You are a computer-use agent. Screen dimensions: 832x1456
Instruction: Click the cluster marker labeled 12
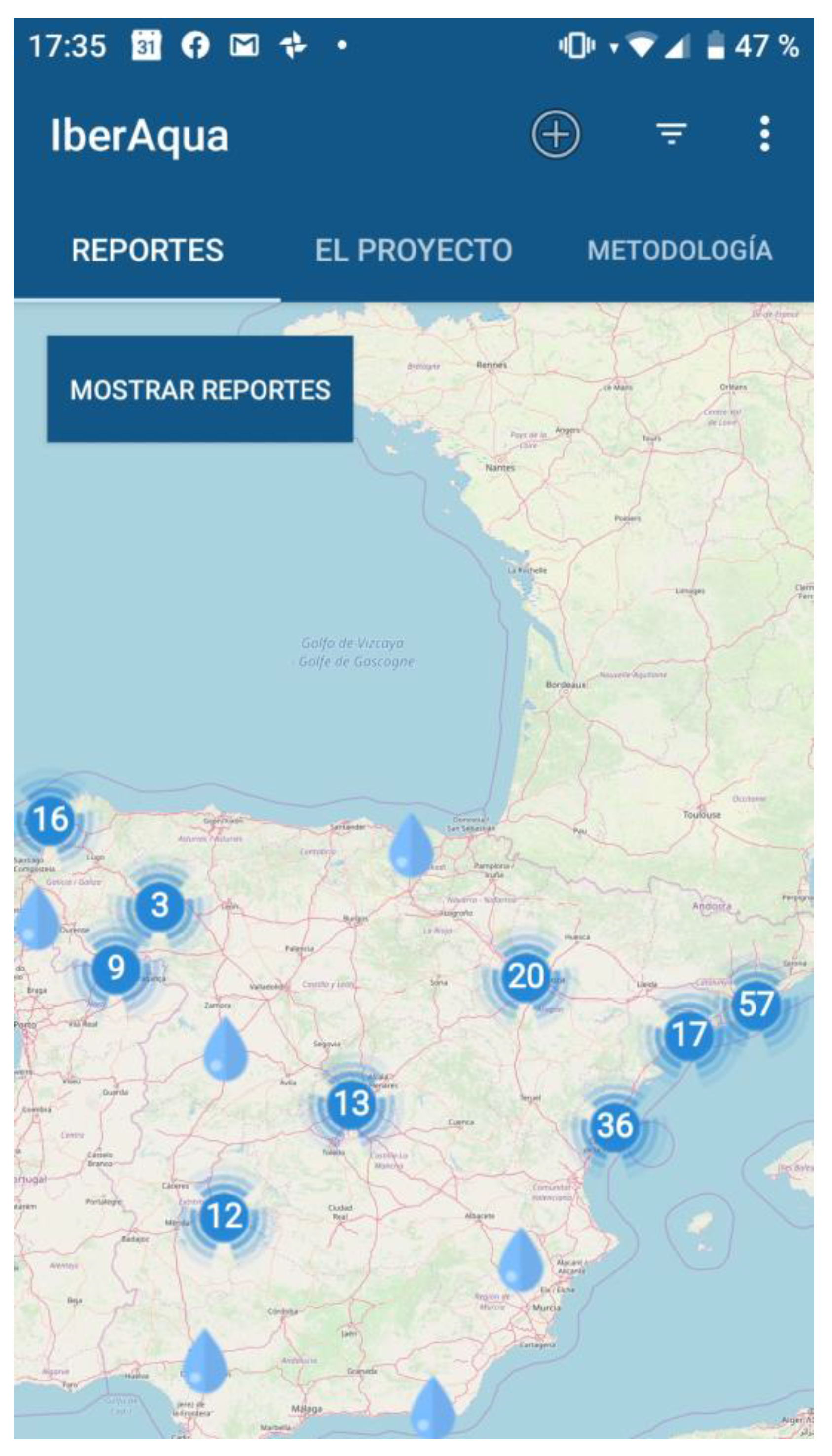pos(224,1216)
